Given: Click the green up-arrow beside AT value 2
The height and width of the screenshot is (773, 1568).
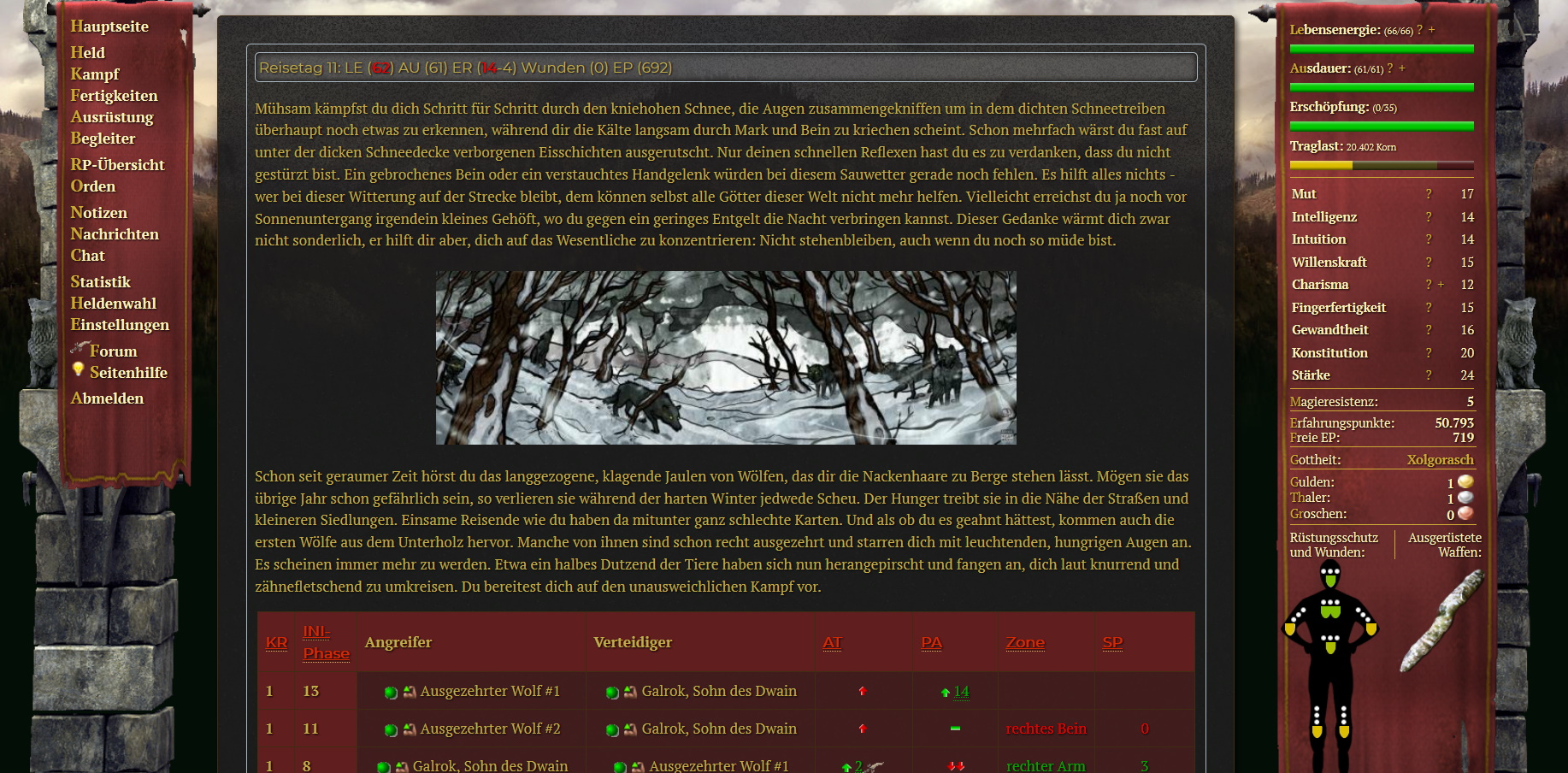Looking at the screenshot, I should [846, 766].
